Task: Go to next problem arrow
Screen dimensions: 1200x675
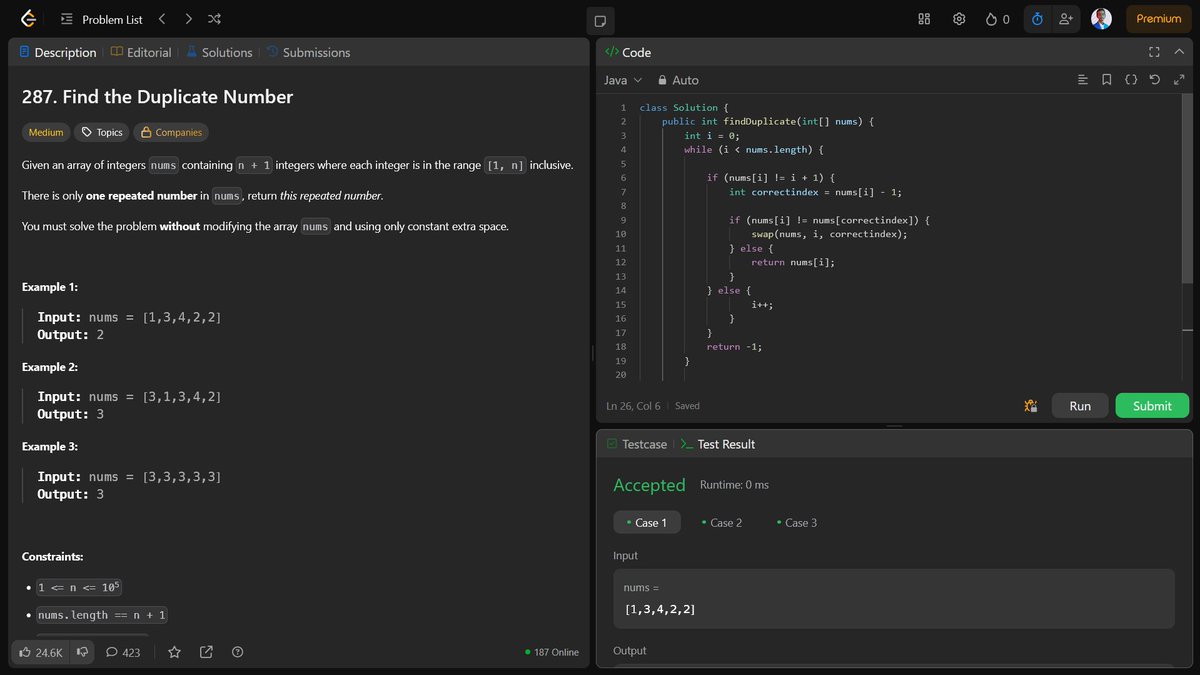Action: [188, 19]
